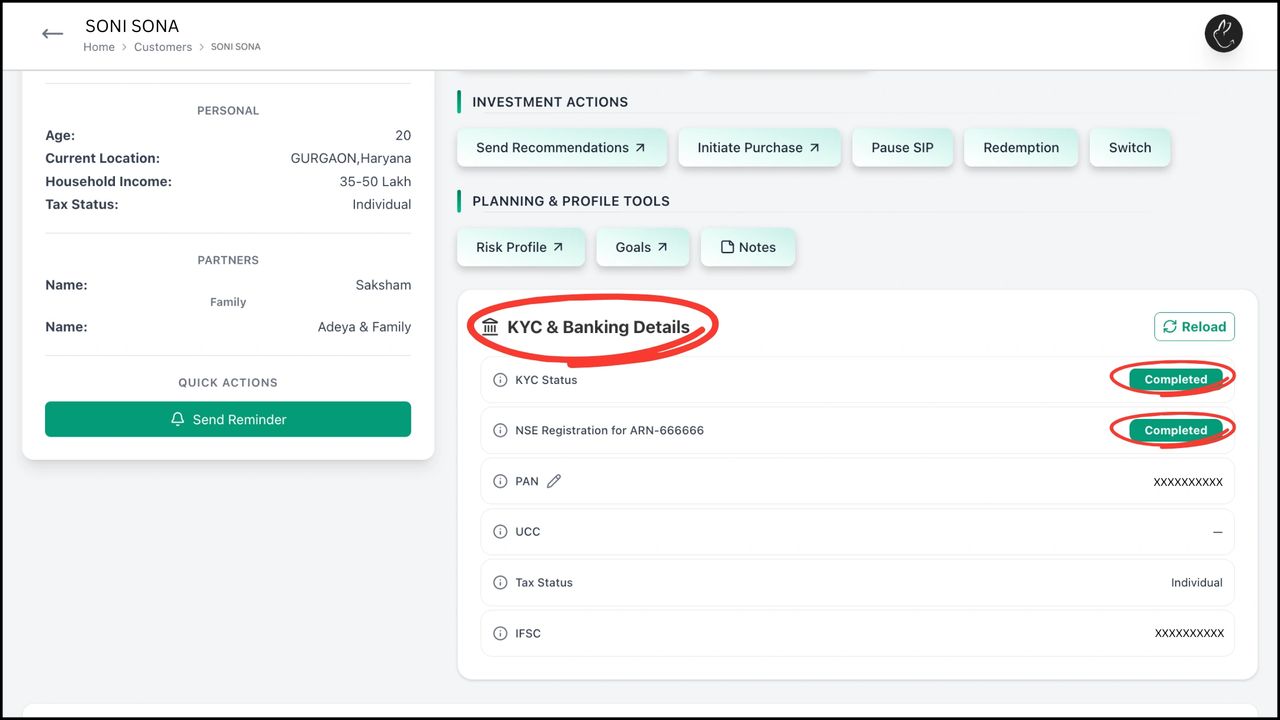1280x720 pixels.
Task: Click the app logo in the top right
Action: 1223,33
